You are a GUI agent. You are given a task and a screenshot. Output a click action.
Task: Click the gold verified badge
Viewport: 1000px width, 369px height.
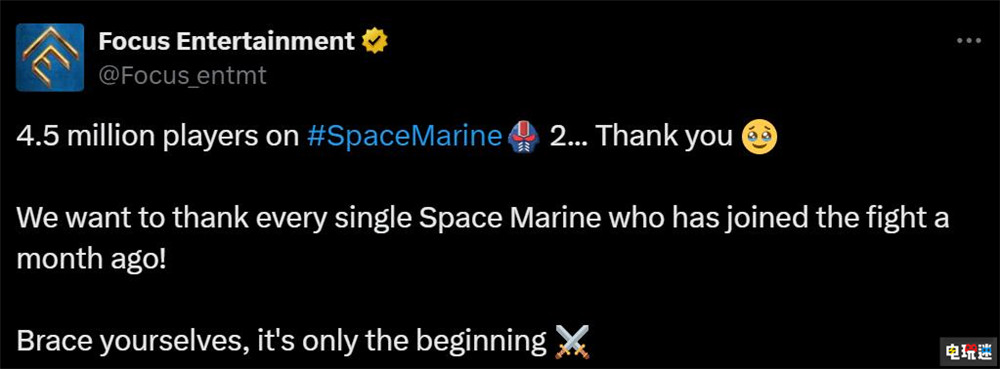tap(374, 42)
